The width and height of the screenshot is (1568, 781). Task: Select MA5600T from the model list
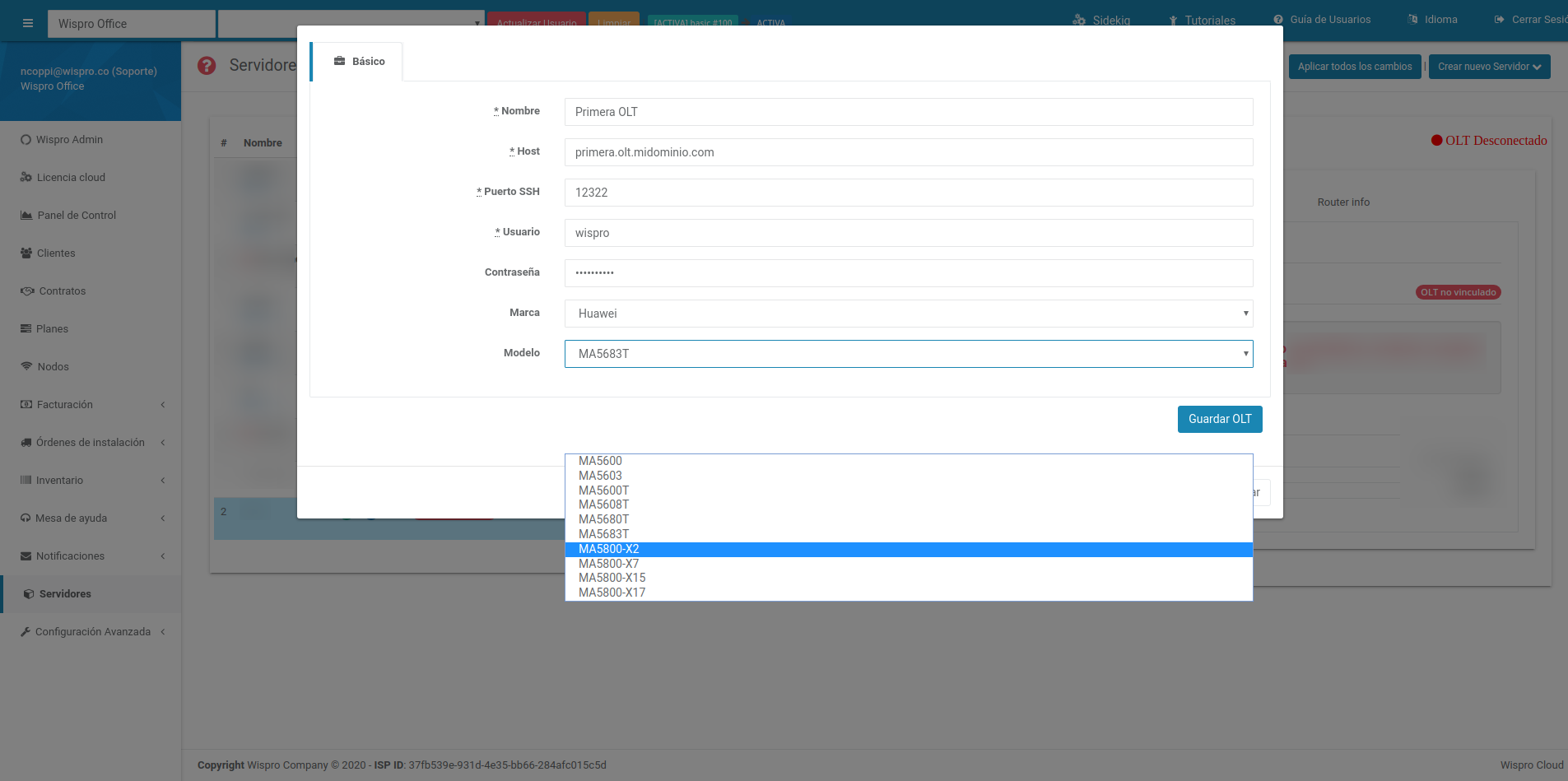pos(909,490)
